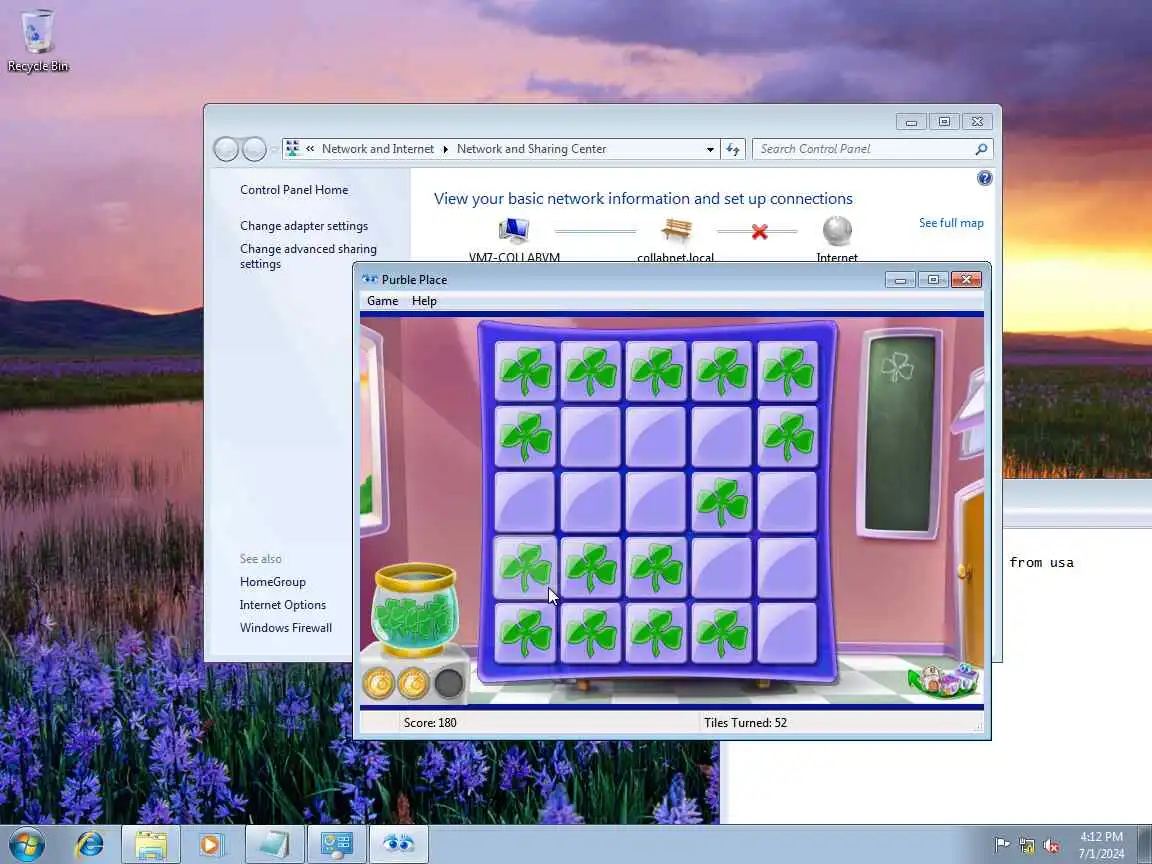Click the chalkboard showing the shamrock
Viewport: 1152px width, 864px height.
point(899,433)
